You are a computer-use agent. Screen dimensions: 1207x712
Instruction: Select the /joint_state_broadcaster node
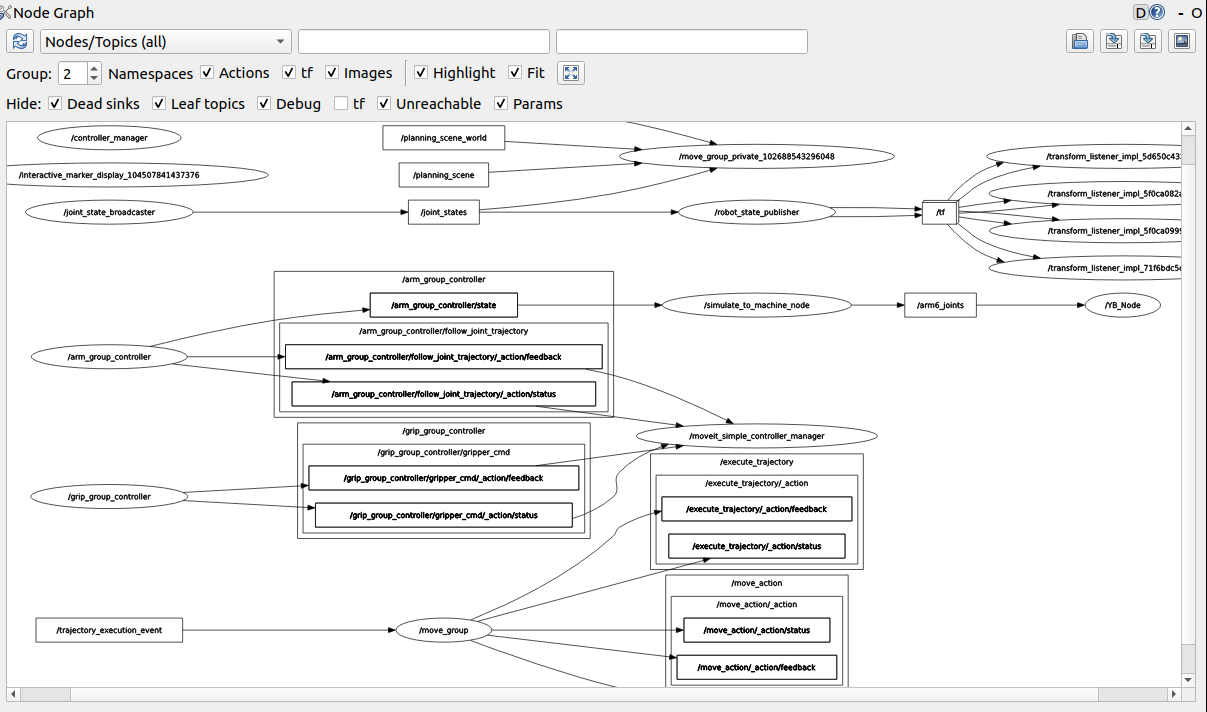[109, 212]
